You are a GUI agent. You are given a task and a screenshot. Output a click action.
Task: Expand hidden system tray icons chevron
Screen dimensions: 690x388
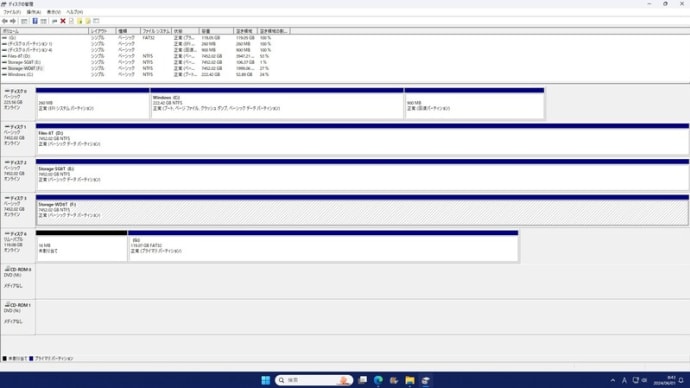[613, 380]
